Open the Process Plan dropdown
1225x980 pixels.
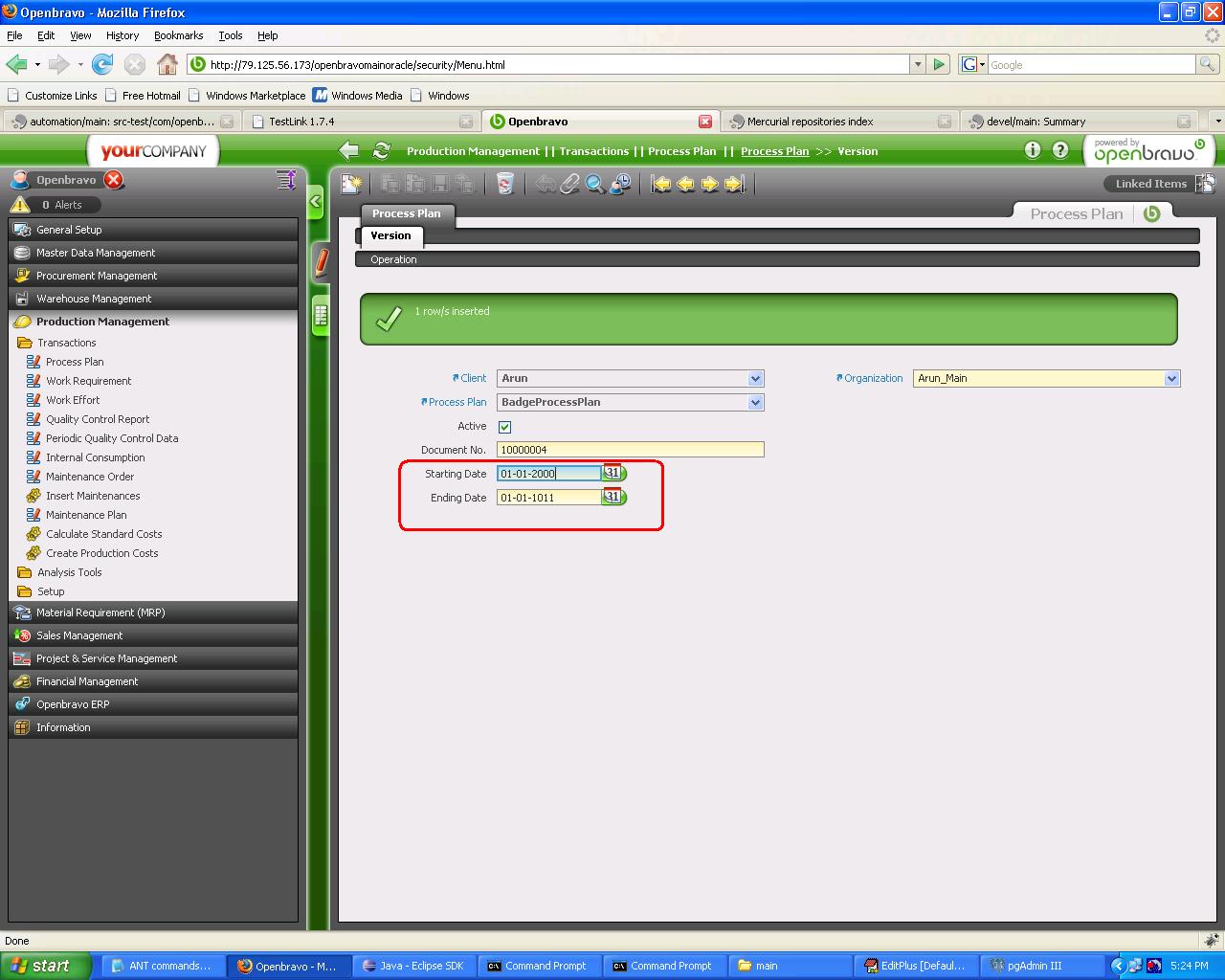(756, 402)
